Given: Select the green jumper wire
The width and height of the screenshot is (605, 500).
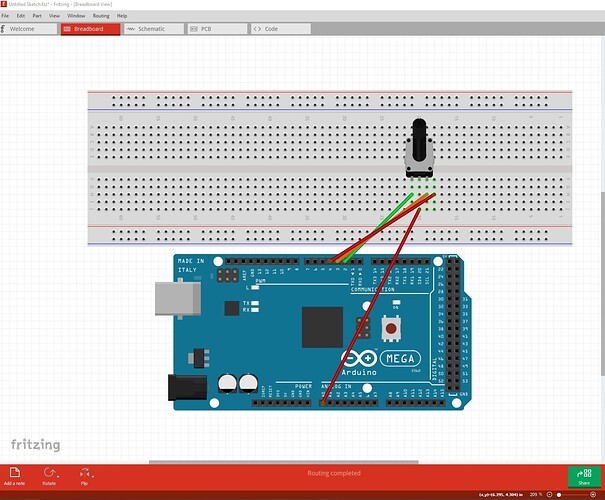Looking at the screenshot, I should pyautogui.click(x=378, y=228).
